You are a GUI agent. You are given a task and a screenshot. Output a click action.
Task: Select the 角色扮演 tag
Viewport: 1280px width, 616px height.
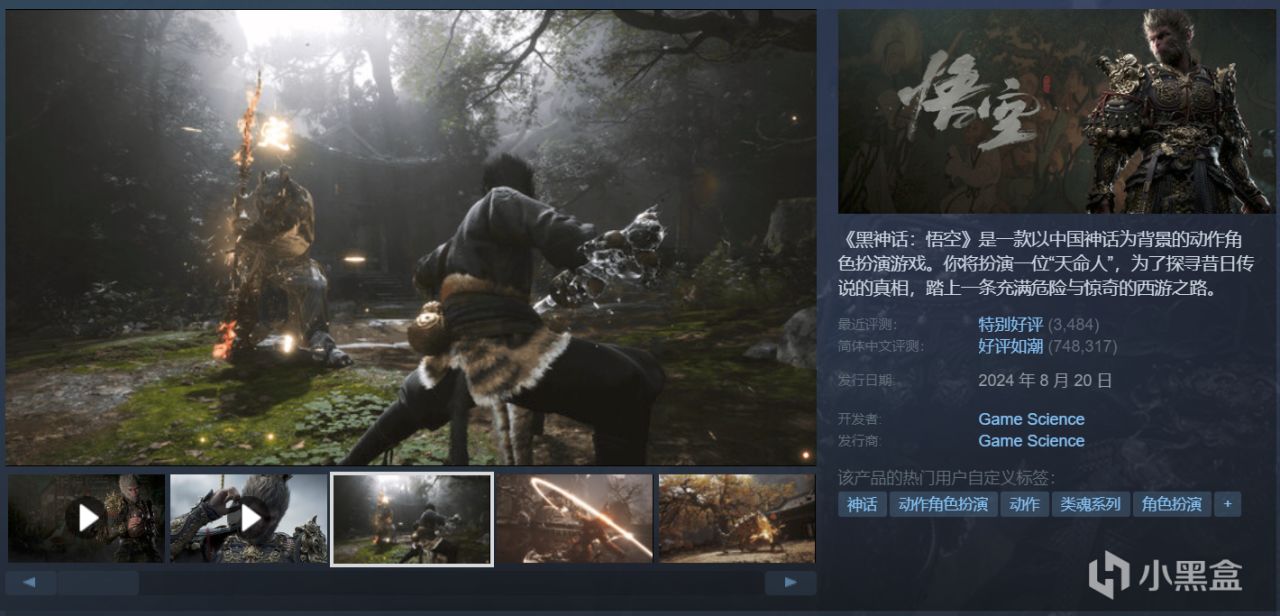(1172, 504)
